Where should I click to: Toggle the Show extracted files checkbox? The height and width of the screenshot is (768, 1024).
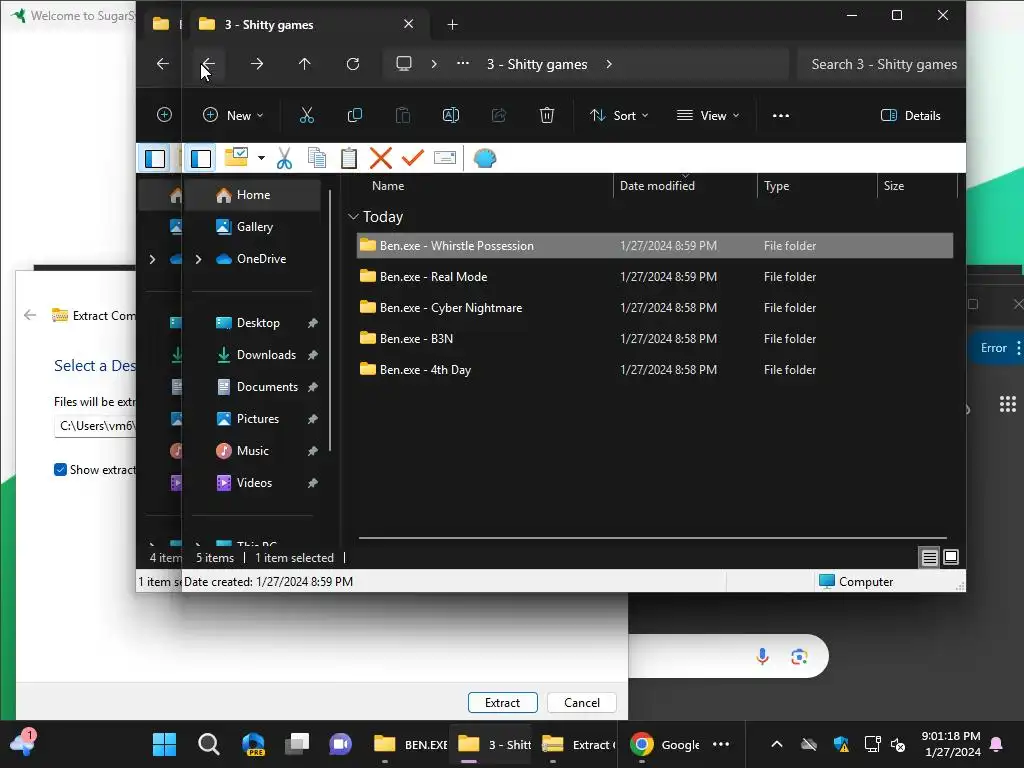coord(60,470)
